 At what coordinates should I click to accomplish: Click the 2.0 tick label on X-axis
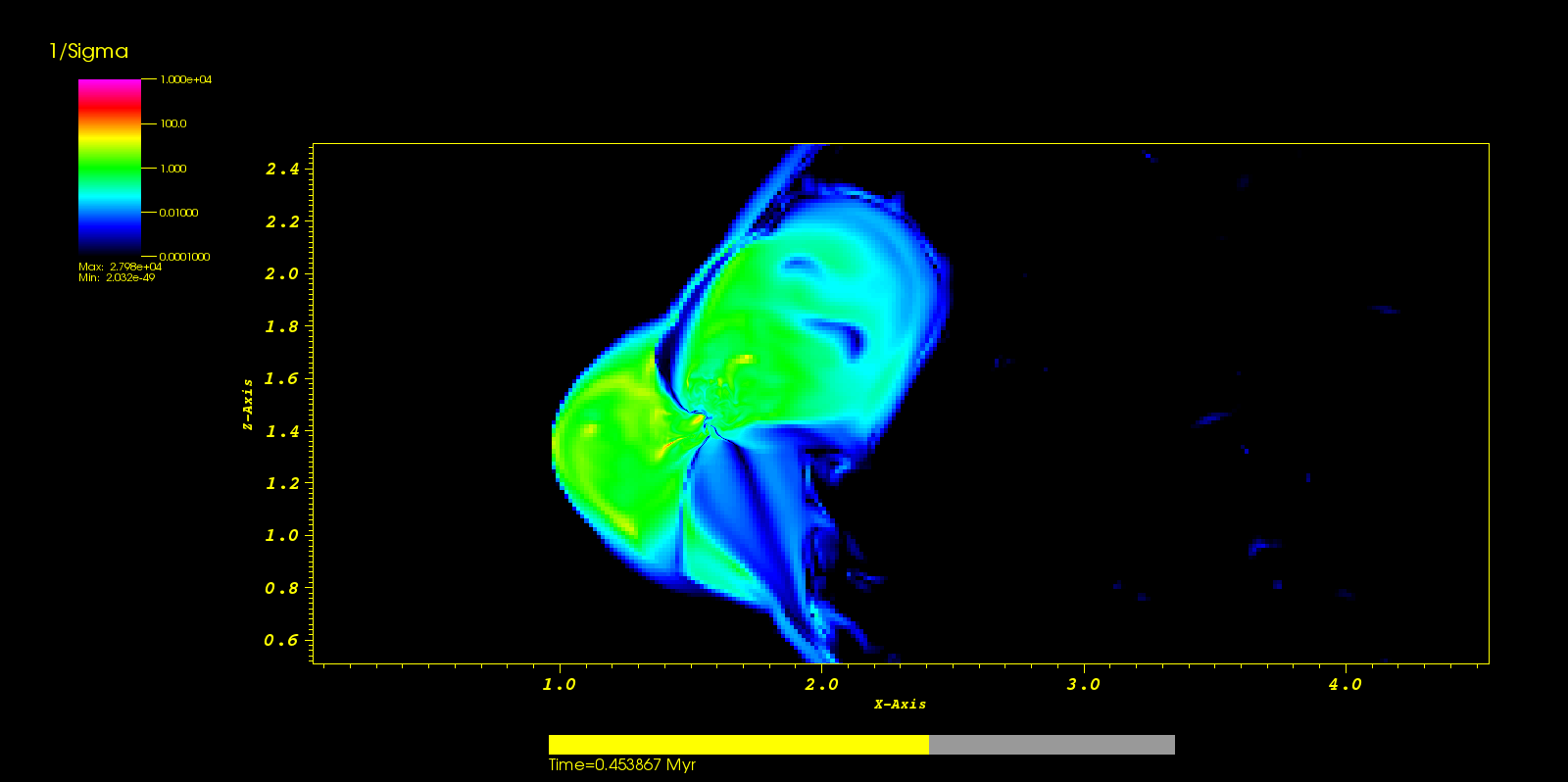tap(821, 684)
